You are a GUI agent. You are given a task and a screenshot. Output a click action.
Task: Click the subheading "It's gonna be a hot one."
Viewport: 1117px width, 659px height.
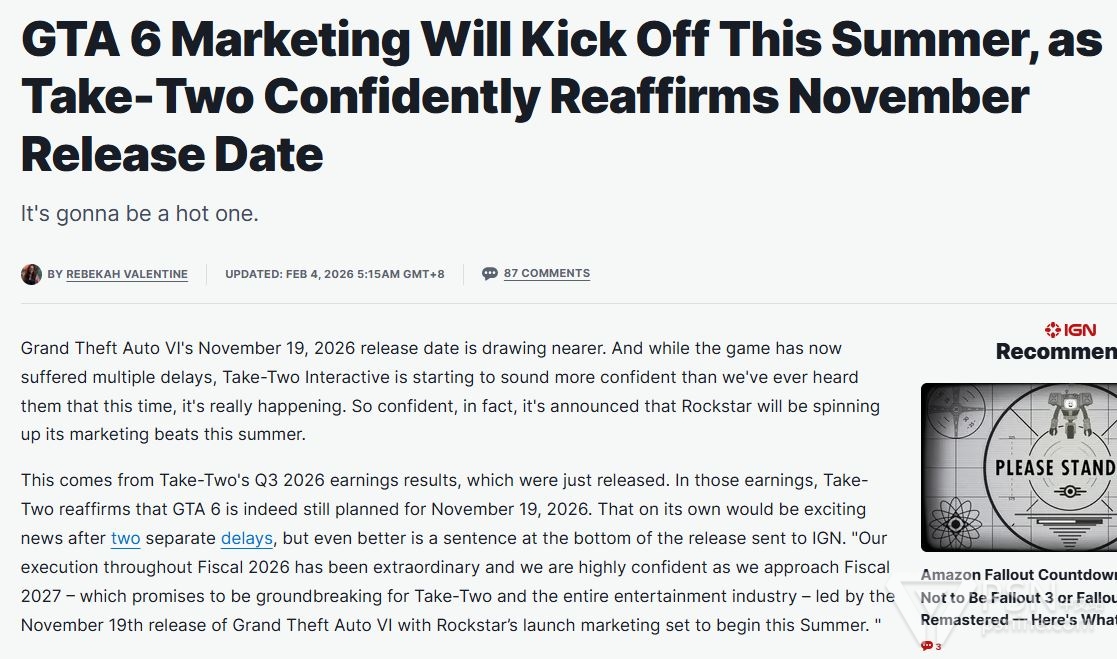[140, 214]
